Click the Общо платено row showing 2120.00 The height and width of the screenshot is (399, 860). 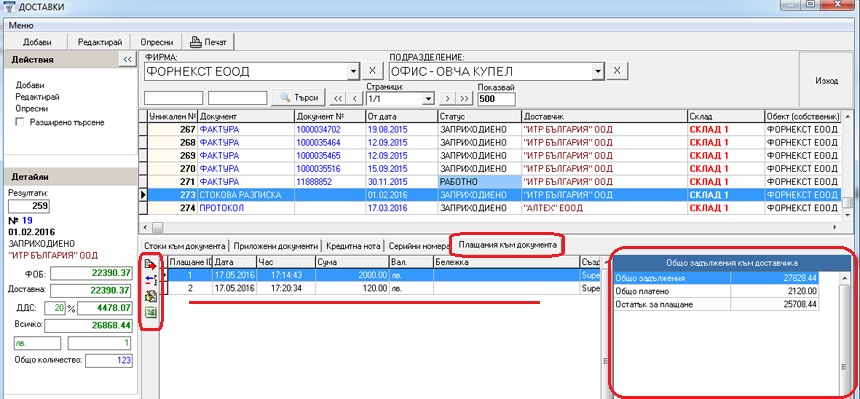pyautogui.click(x=716, y=291)
